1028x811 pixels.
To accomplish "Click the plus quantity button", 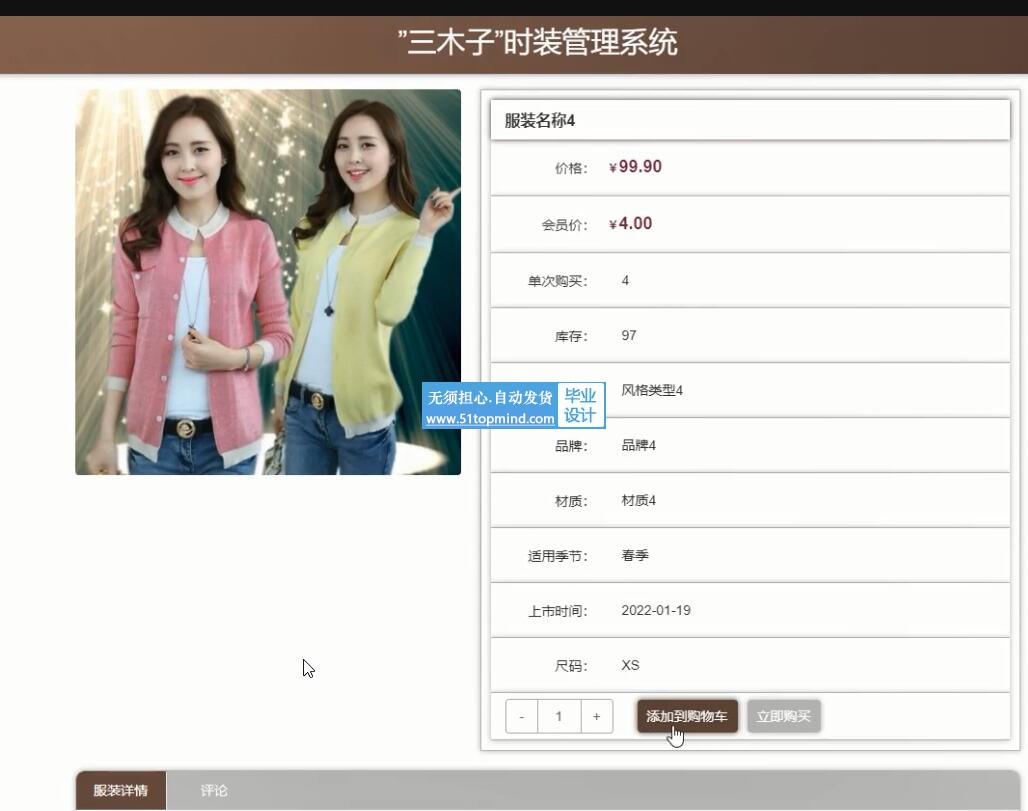I will [597, 716].
